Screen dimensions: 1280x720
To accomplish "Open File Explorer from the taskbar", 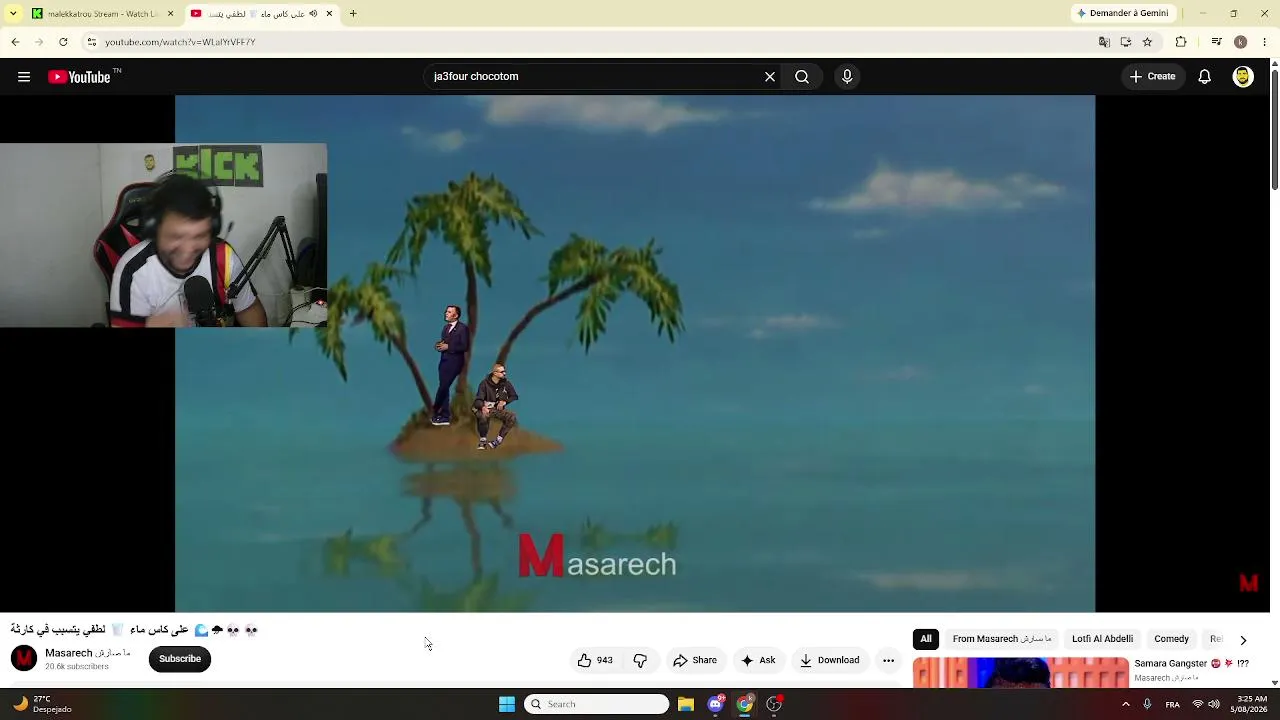I will click(686, 704).
